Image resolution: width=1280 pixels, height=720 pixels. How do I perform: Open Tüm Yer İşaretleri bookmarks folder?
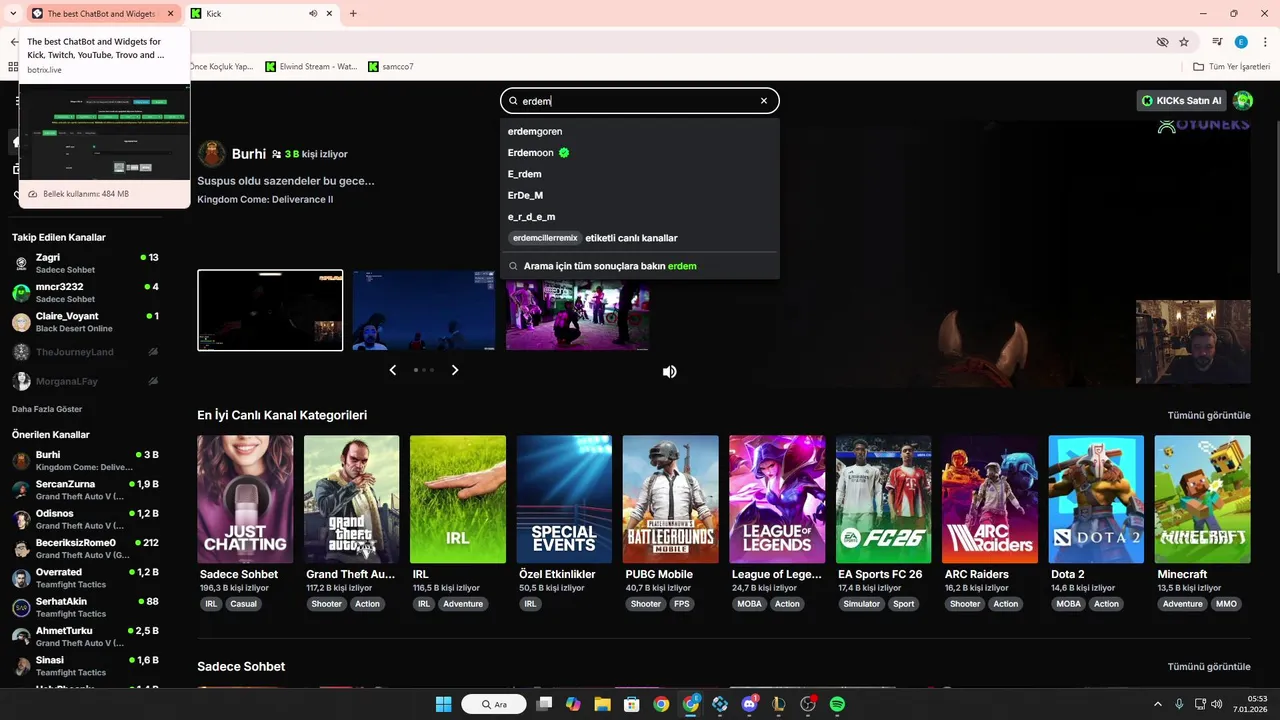coord(1232,67)
